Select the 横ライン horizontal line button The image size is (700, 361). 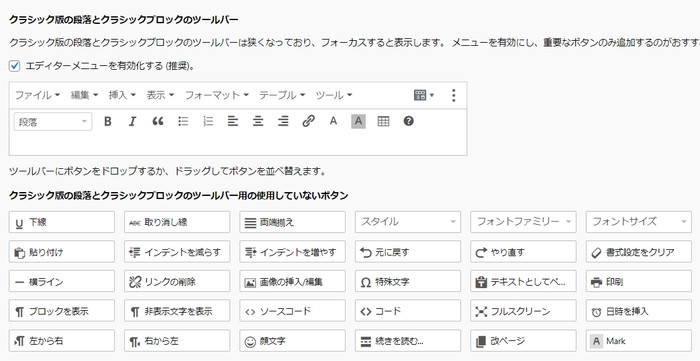pyautogui.click(x=62, y=281)
